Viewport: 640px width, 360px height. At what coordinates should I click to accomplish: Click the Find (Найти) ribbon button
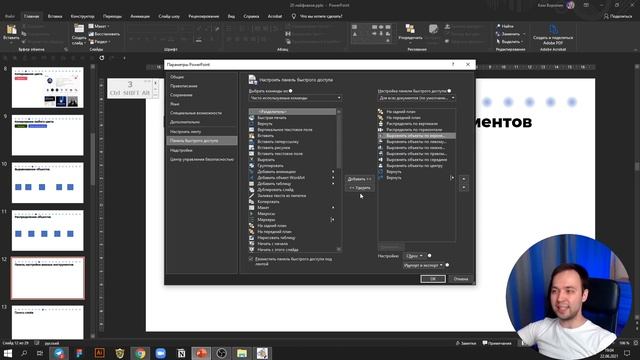[x=505, y=26]
